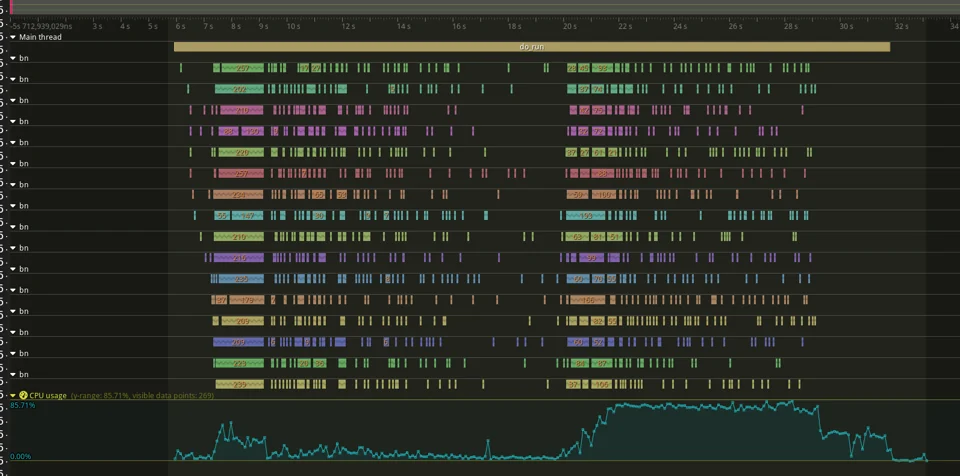This screenshot has width=960, height=476.
Task: Select the yellow zone labeled 106
Action: click(601, 385)
